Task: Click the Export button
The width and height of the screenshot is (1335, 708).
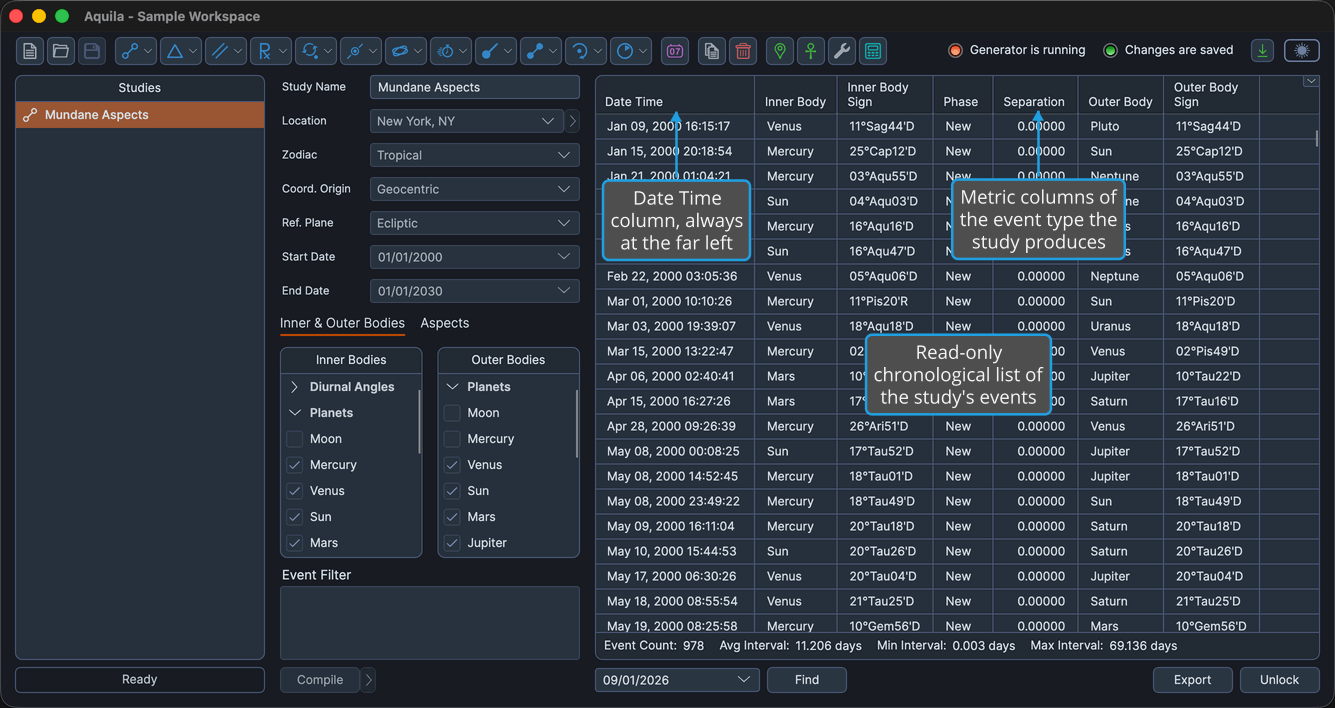Action: point(1193,680)
